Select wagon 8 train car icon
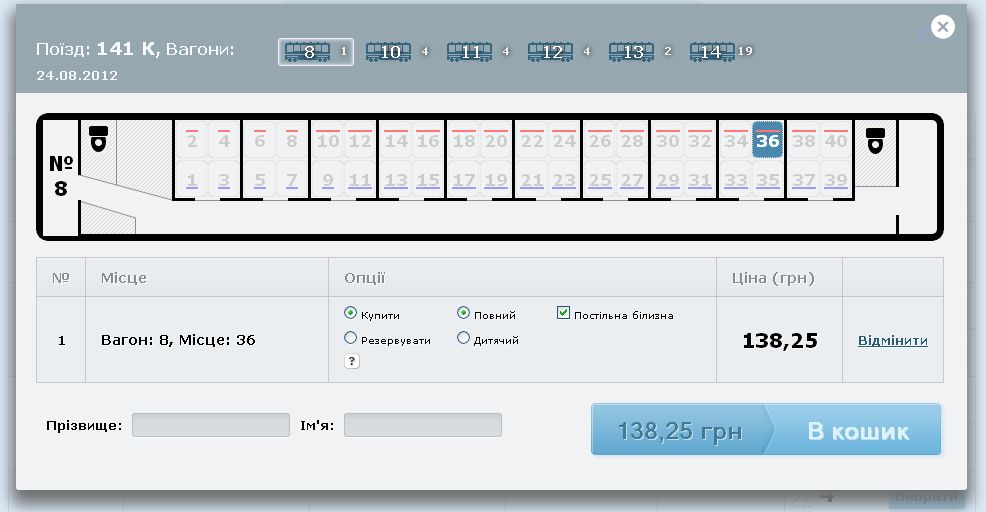 coord(308,52)
